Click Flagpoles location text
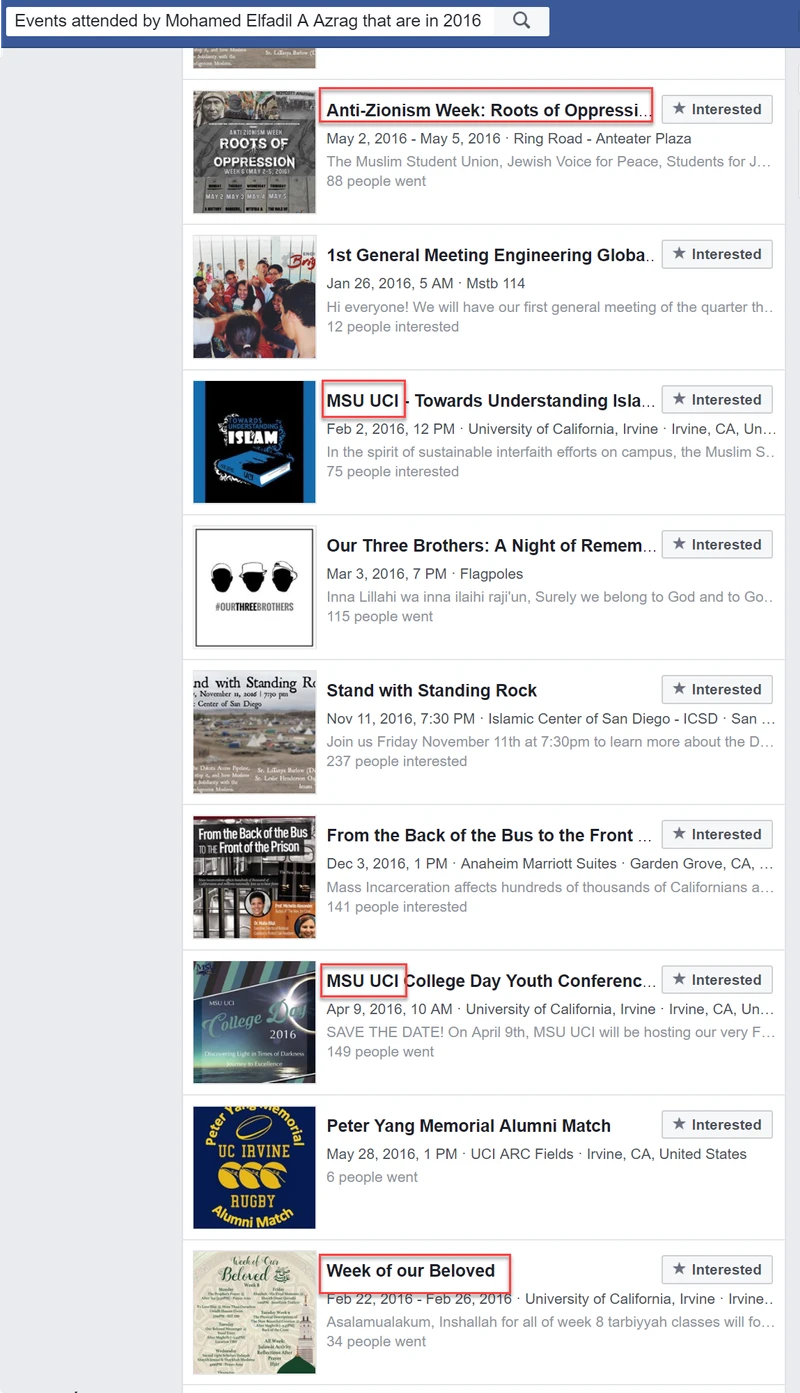This screenshot has width=800, height=1393. point(491,574)
